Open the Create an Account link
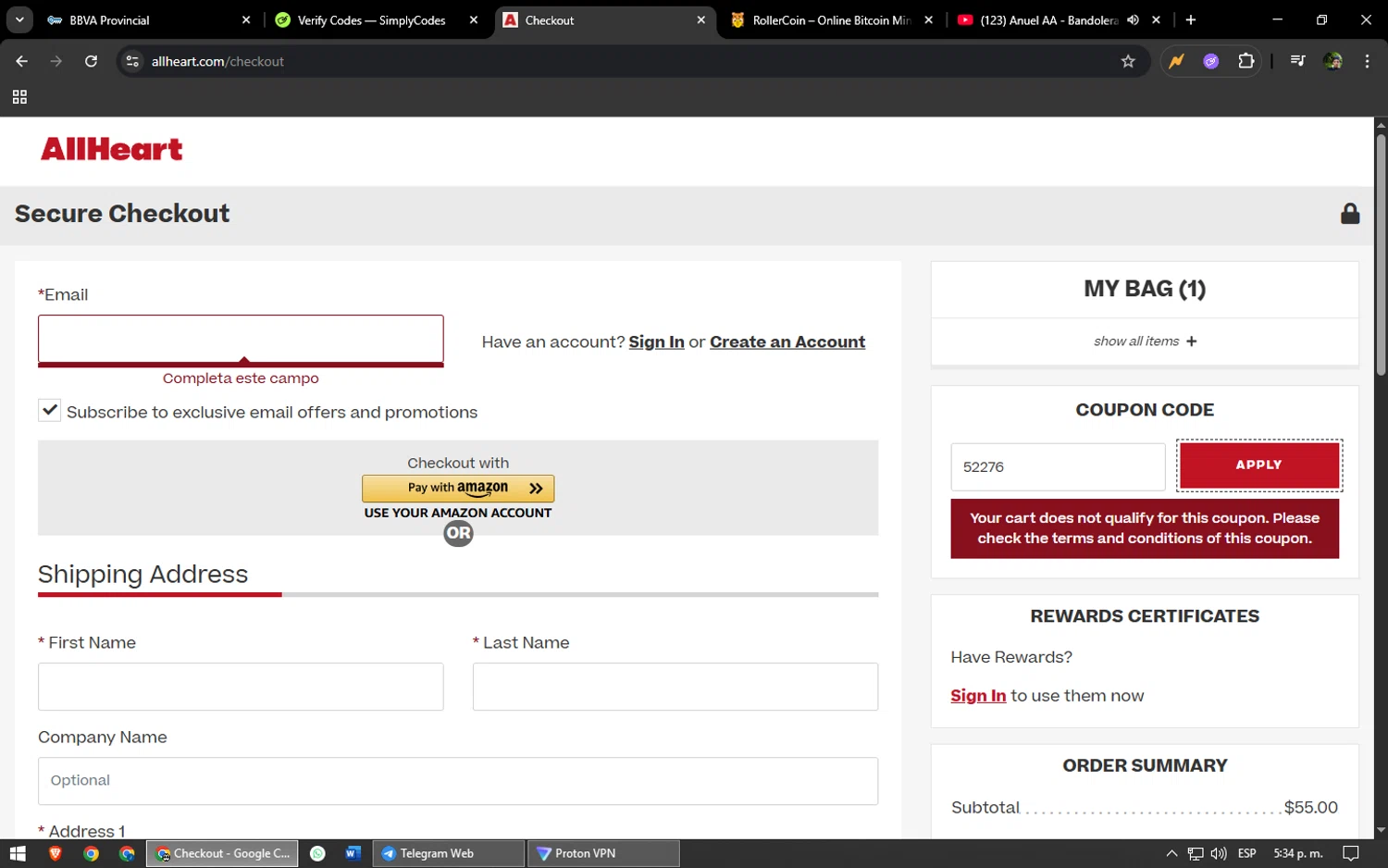1388x868 pixels. pos(787,341)
